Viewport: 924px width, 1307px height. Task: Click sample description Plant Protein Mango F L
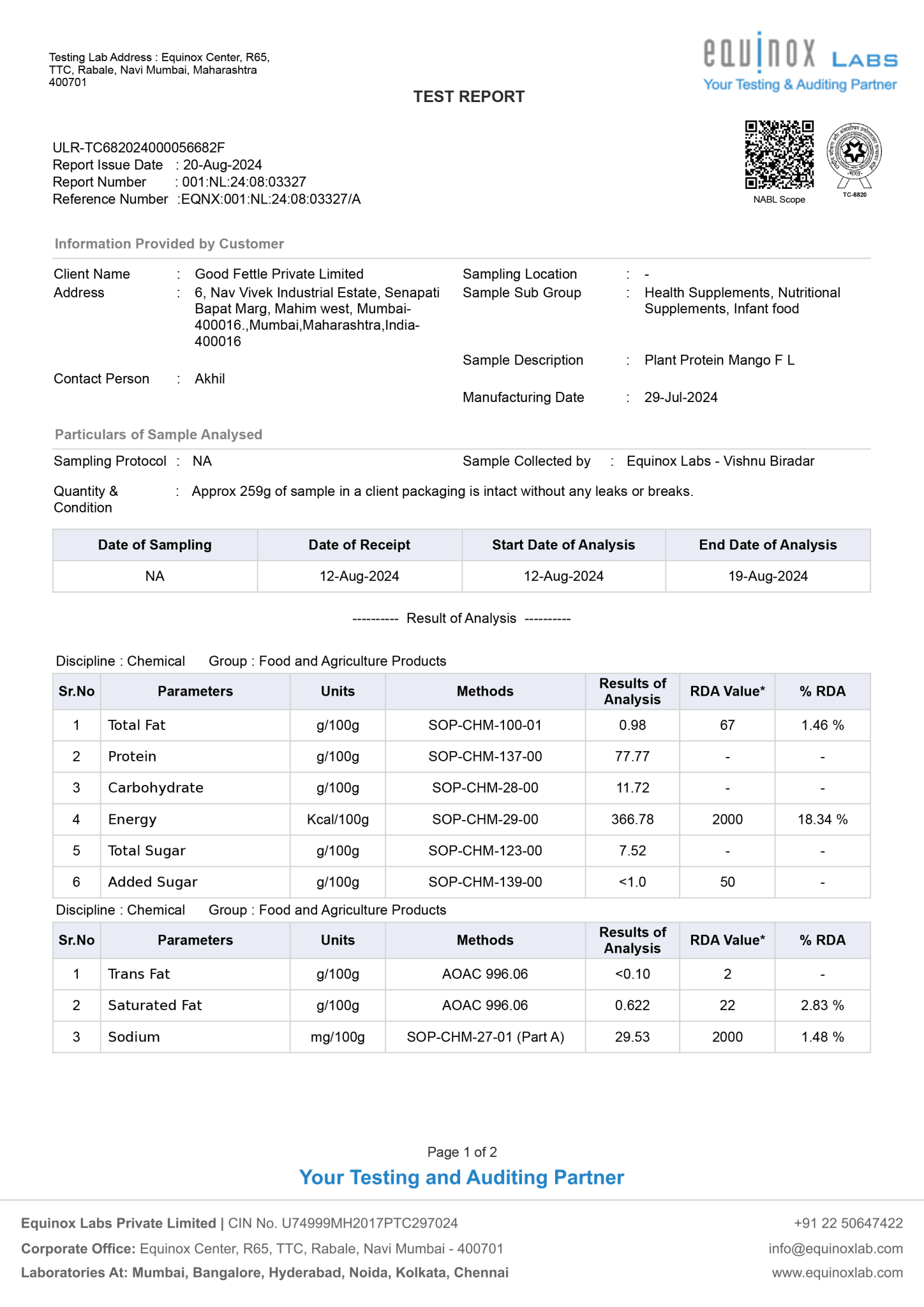pos(719,360)
